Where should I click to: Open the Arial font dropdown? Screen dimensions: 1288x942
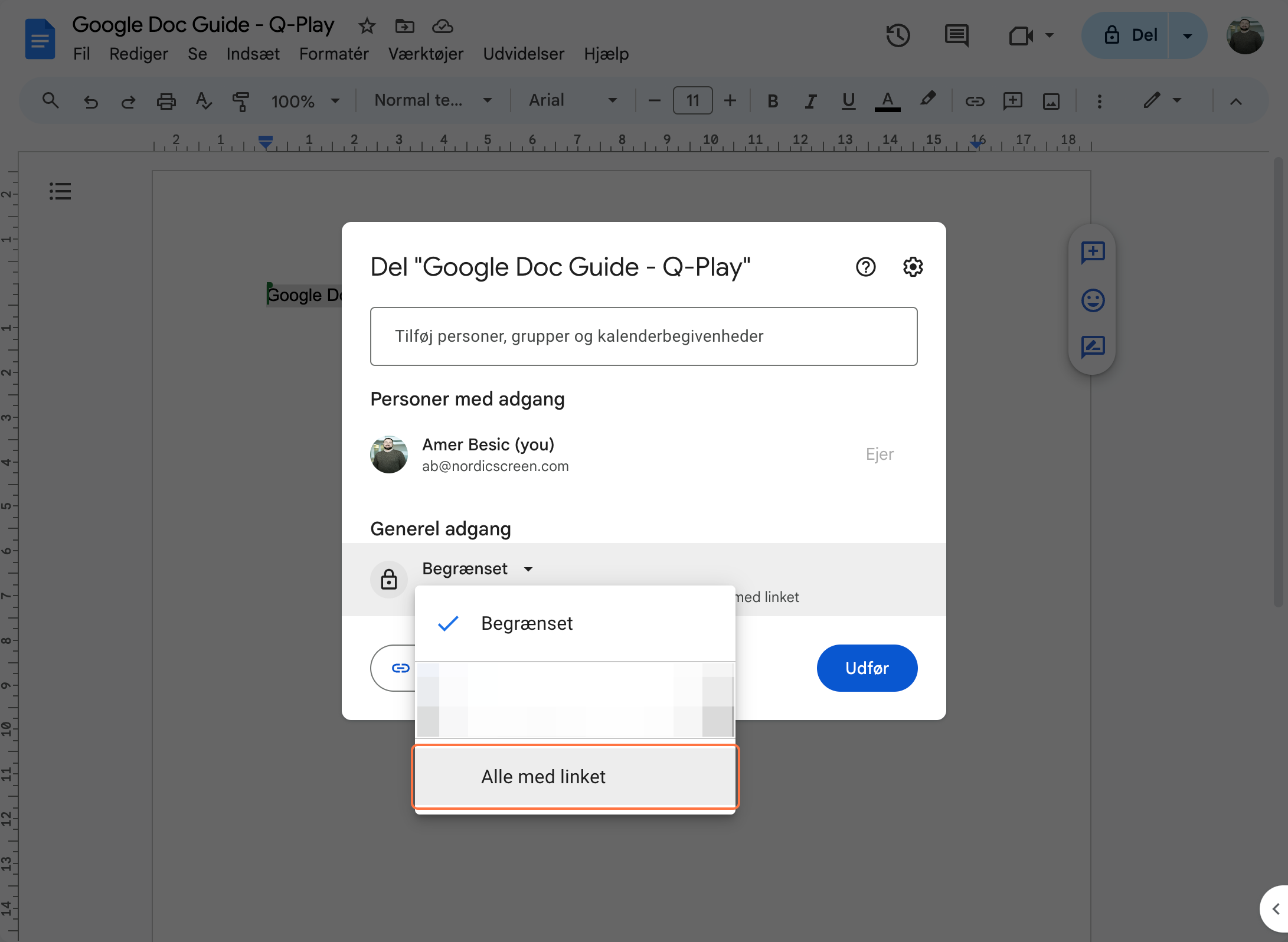pos(573,101)
